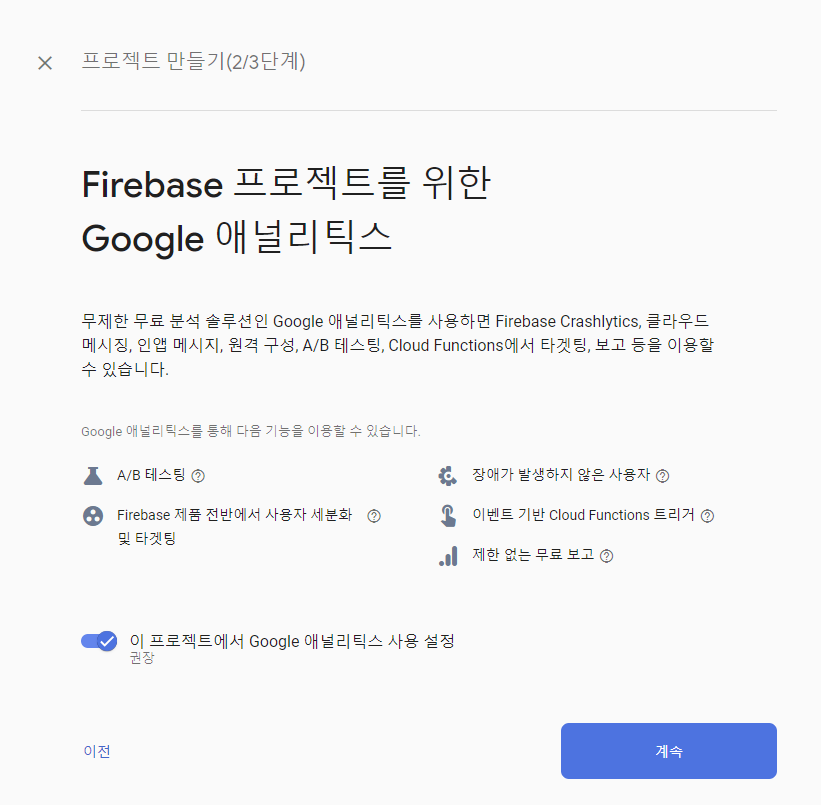Open help tooltip for A/B 테스팅
The height and width of the screenshot is (805, 821).
[198, 476]
